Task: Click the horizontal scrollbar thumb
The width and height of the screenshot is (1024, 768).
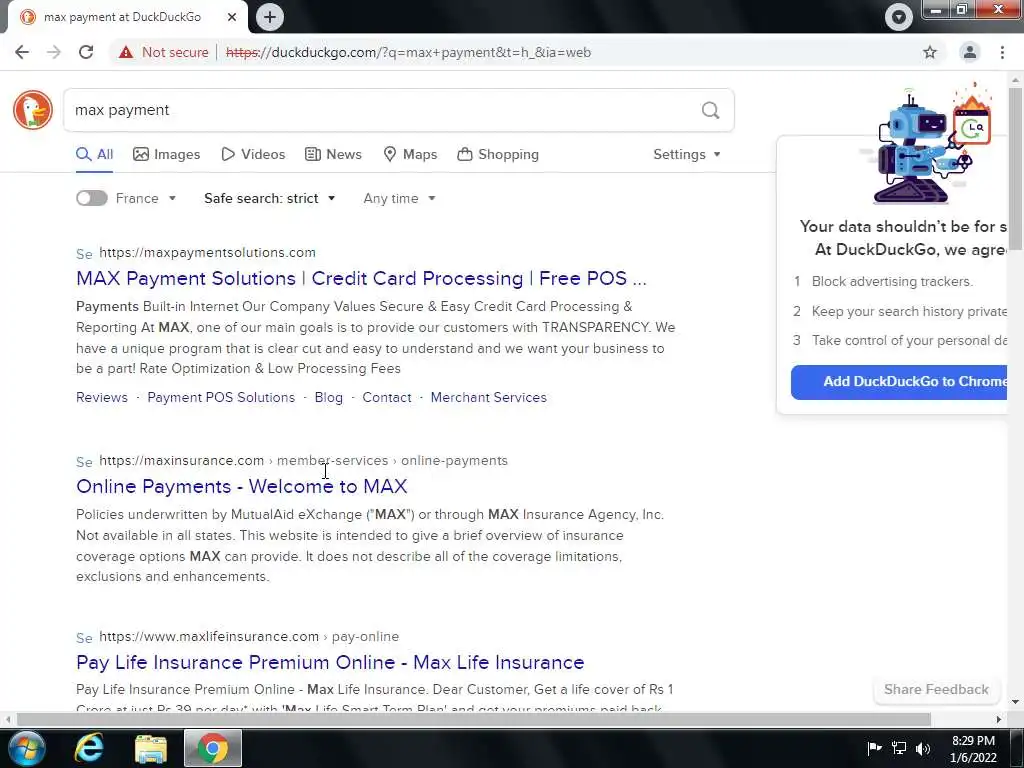Action: click(x=473, y=719)
